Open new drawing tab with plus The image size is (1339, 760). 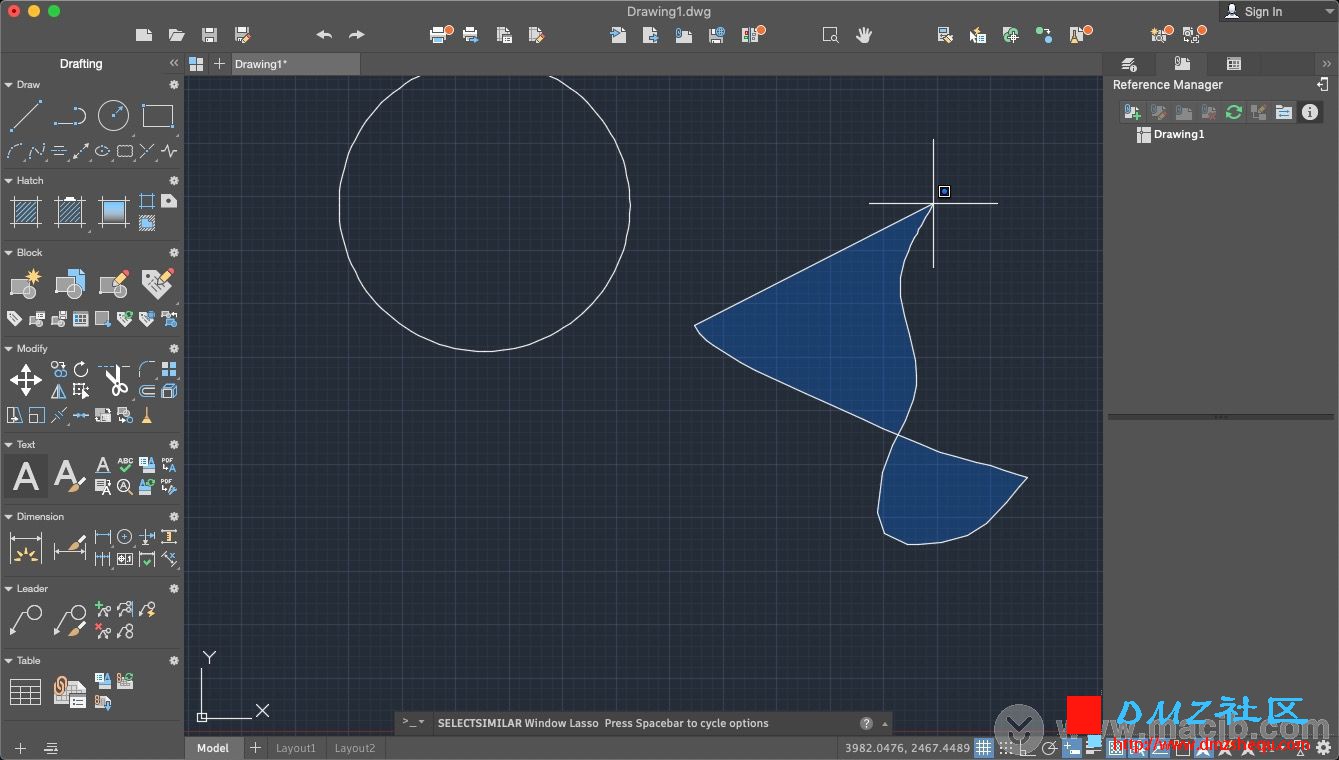pos(219,64)
